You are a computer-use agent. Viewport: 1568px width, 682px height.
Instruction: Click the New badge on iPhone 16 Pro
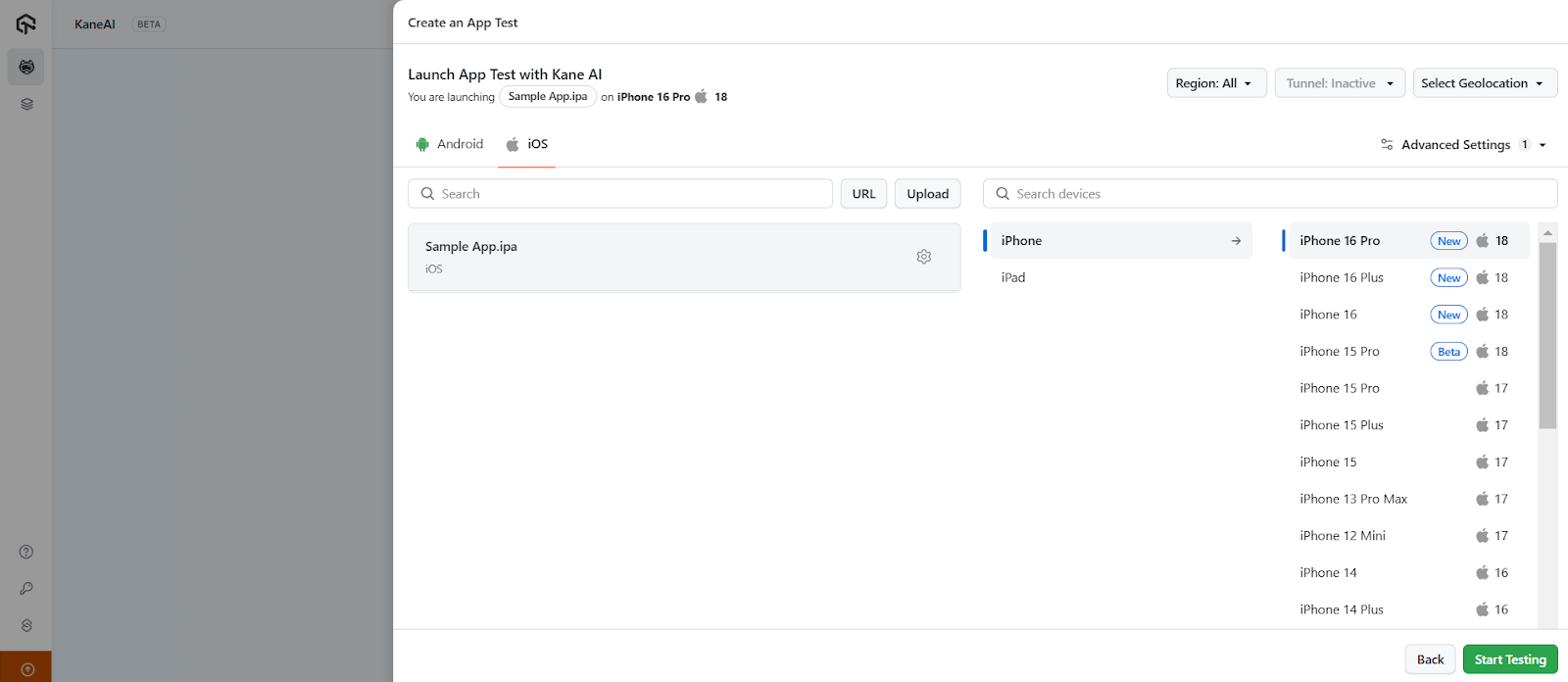pyautogui.click(x=1448, y=241)
